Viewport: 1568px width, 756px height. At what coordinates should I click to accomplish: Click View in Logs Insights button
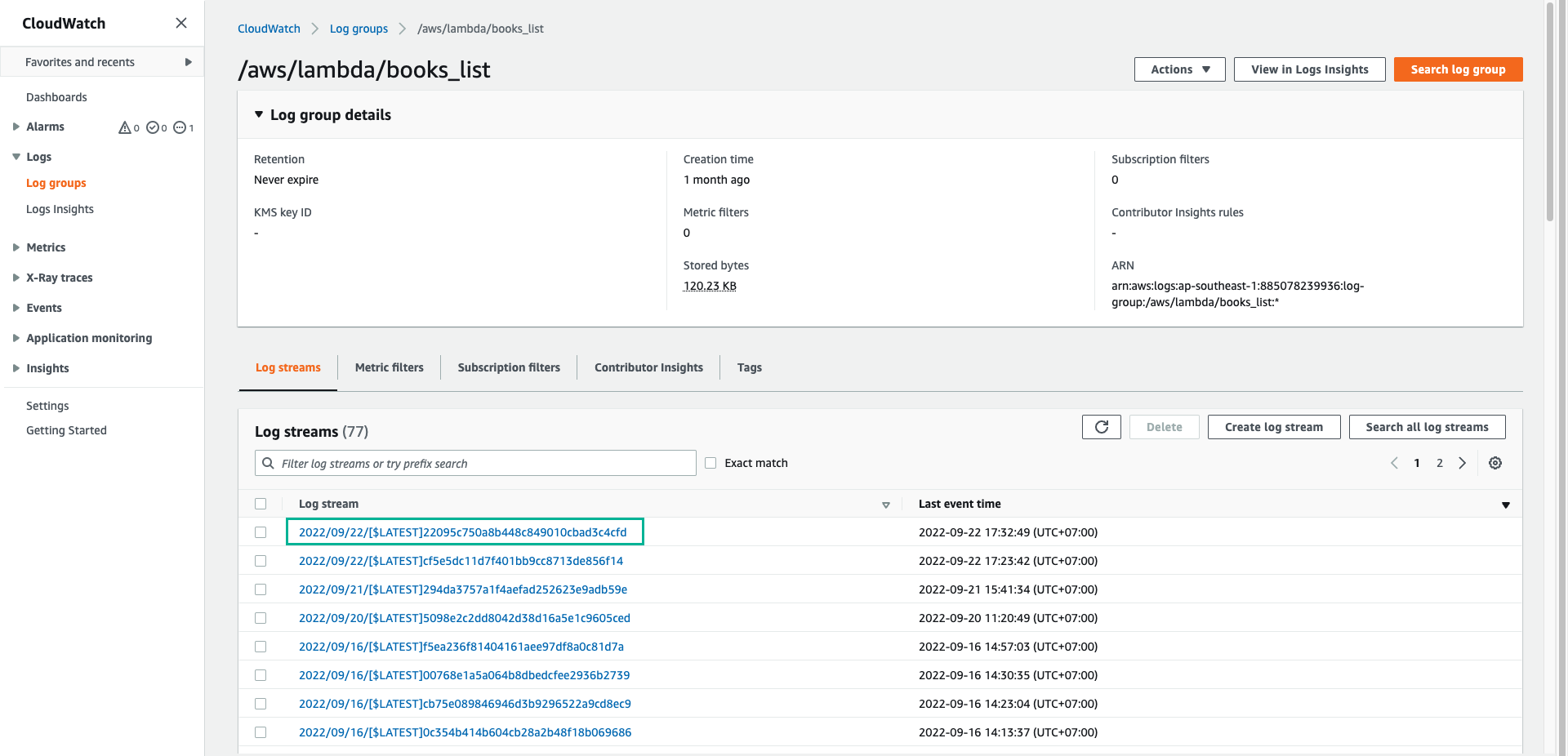[1309, 69]
